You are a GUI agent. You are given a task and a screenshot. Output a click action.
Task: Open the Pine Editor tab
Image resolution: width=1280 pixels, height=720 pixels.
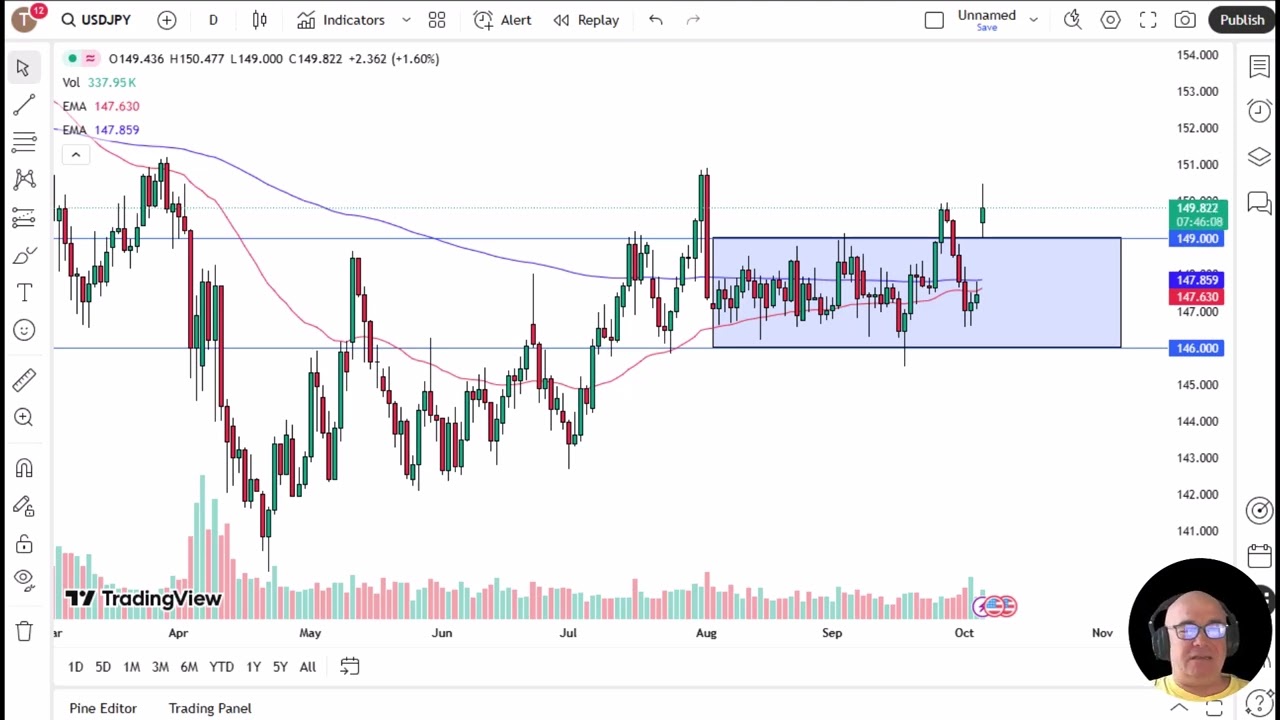click(103, 708)
